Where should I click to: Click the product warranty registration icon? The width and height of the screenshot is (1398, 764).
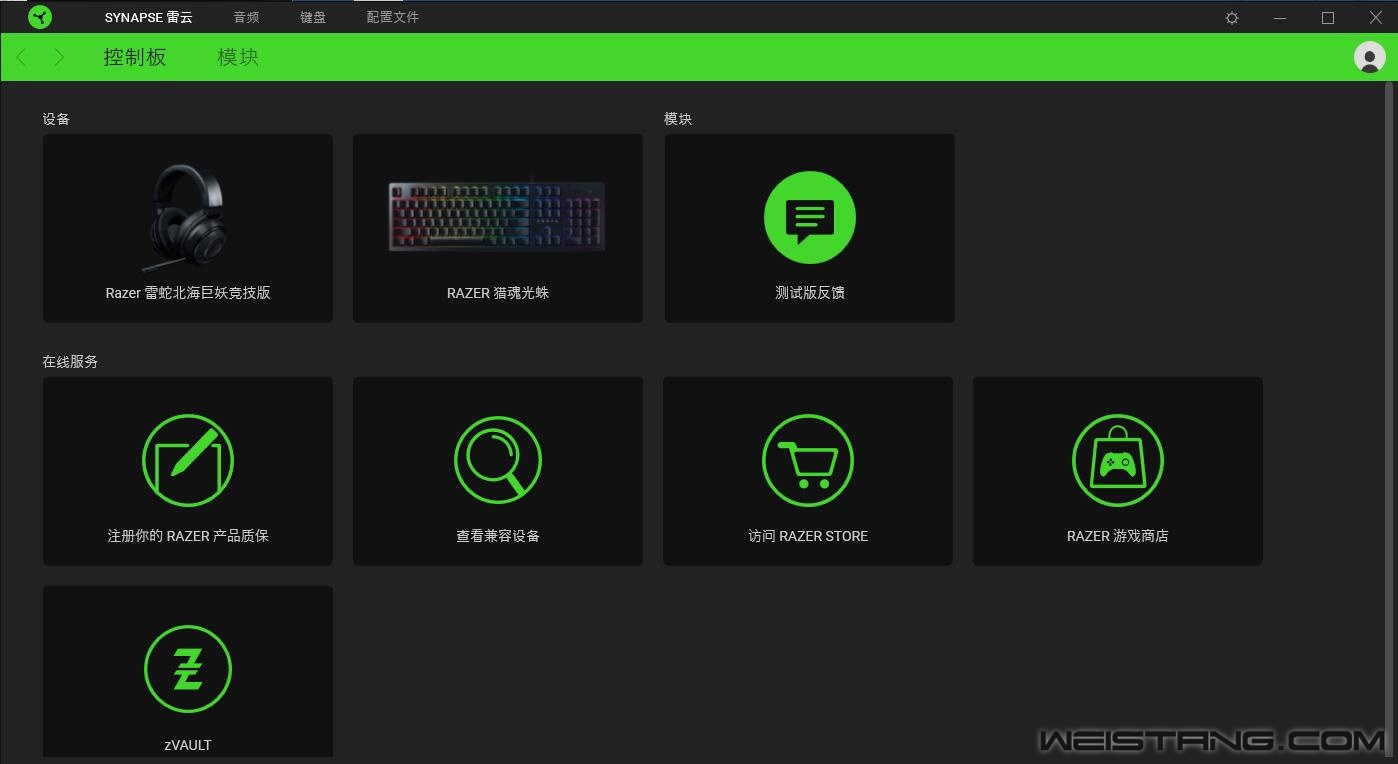(x=188, y=461)
